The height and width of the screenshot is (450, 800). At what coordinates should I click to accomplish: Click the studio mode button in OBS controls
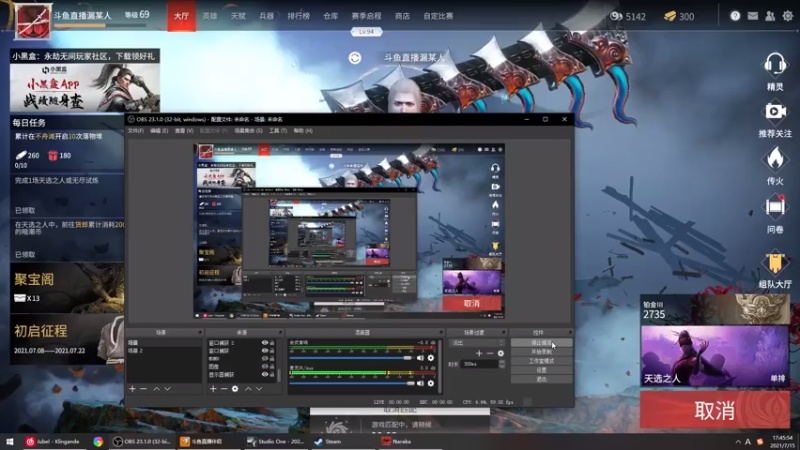click(x=541, y=361)
